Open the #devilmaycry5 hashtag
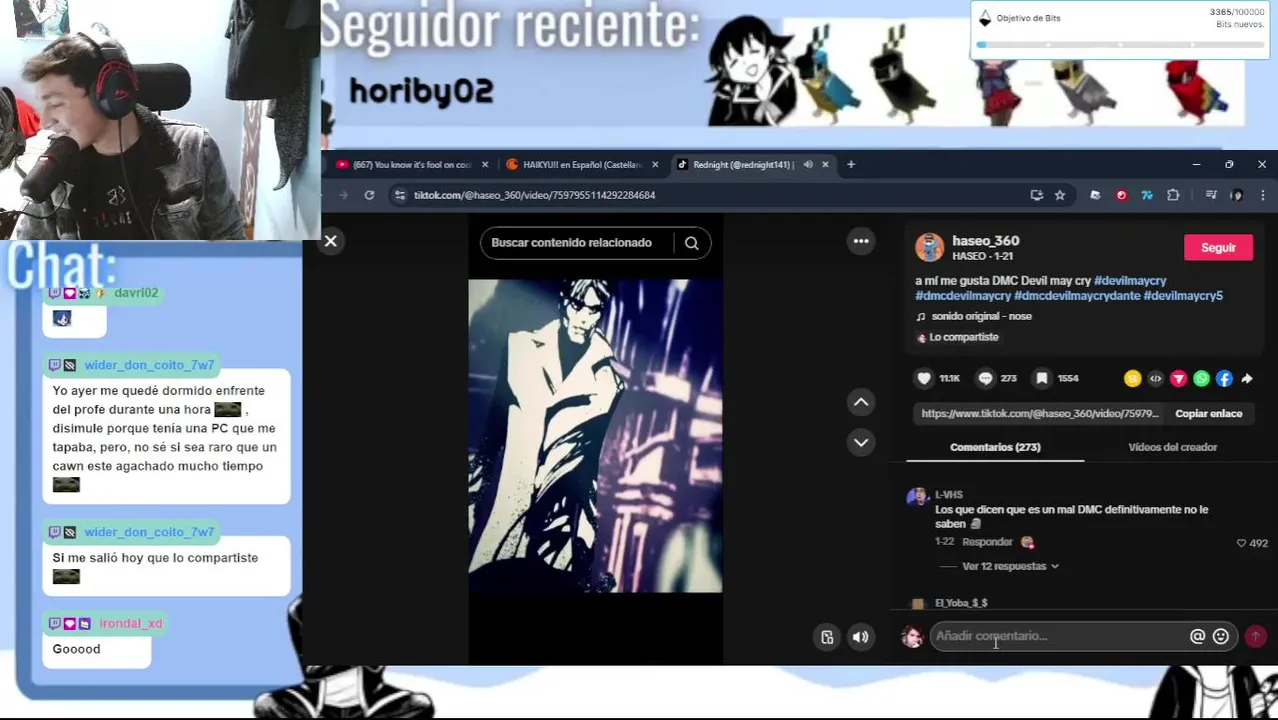Screen dimensions: 1278x720 click(1183, 296)
